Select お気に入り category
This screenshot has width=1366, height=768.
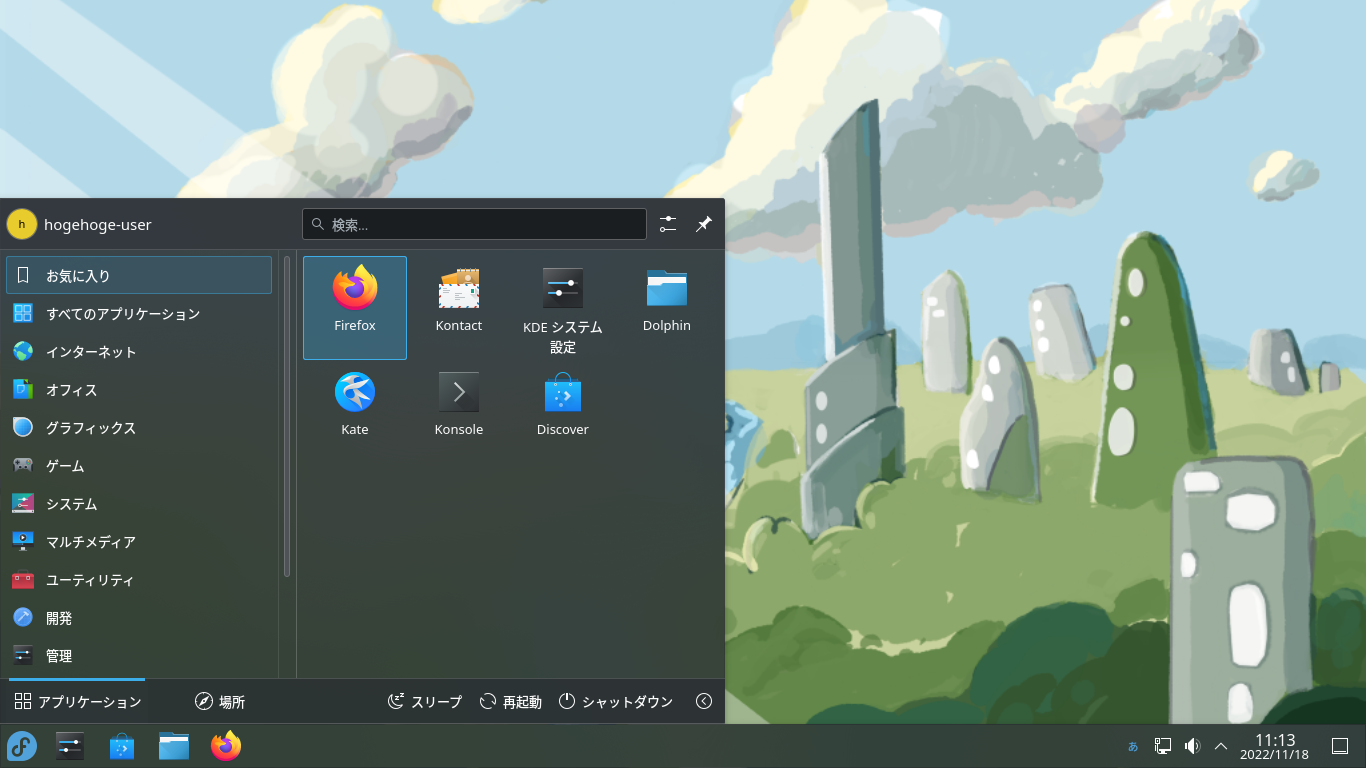139,275
